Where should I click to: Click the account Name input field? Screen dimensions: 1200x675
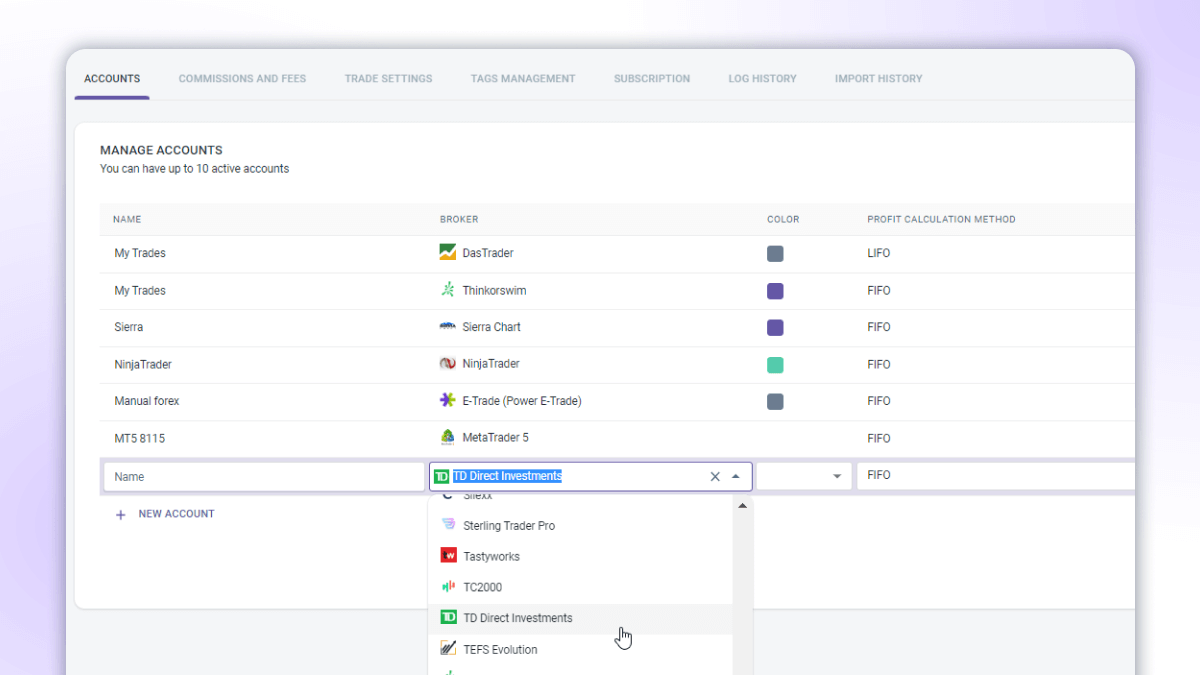click(x=264, y=477)
